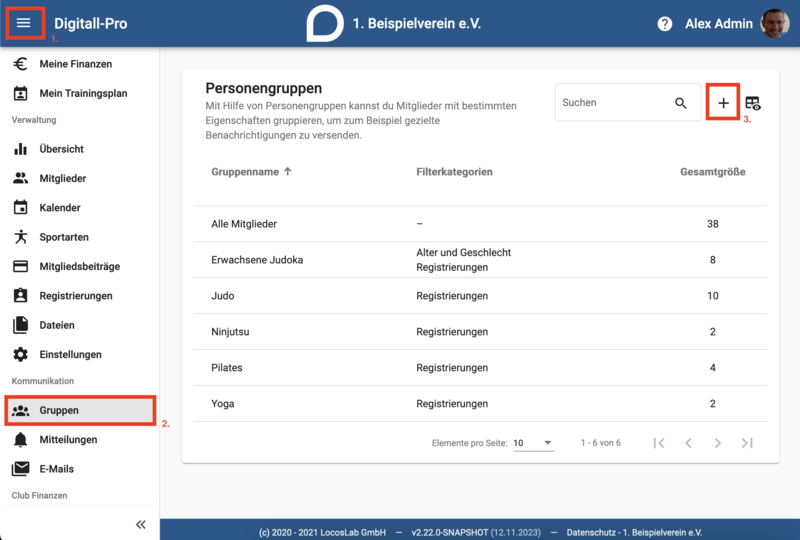Click the Kalender calendar icon
Screen dimensions: 800x540
20,208
